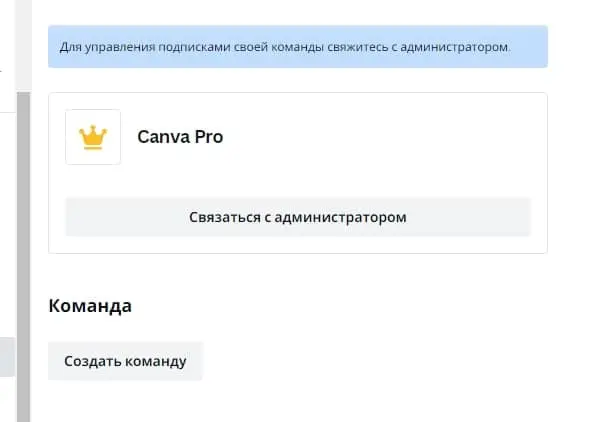Screen dimensions: 598x422
Task: Click the word команду on create button
Action: [156, 361]
